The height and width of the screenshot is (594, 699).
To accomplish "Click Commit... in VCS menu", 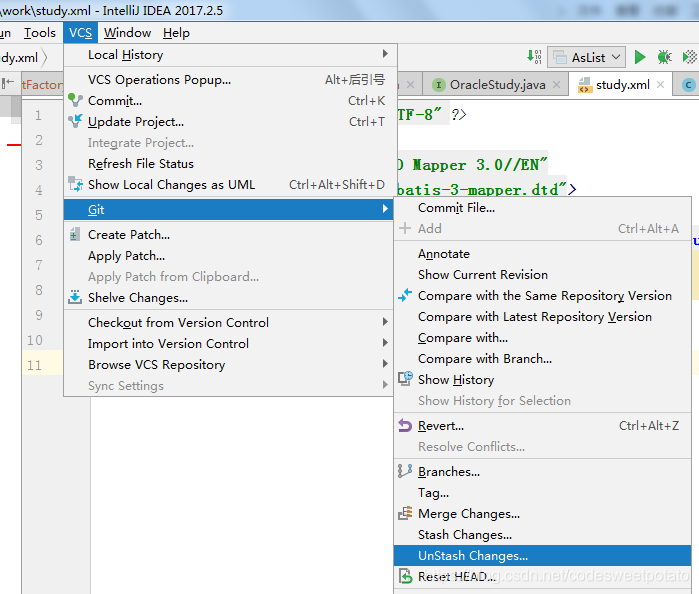I will (230, 101).
